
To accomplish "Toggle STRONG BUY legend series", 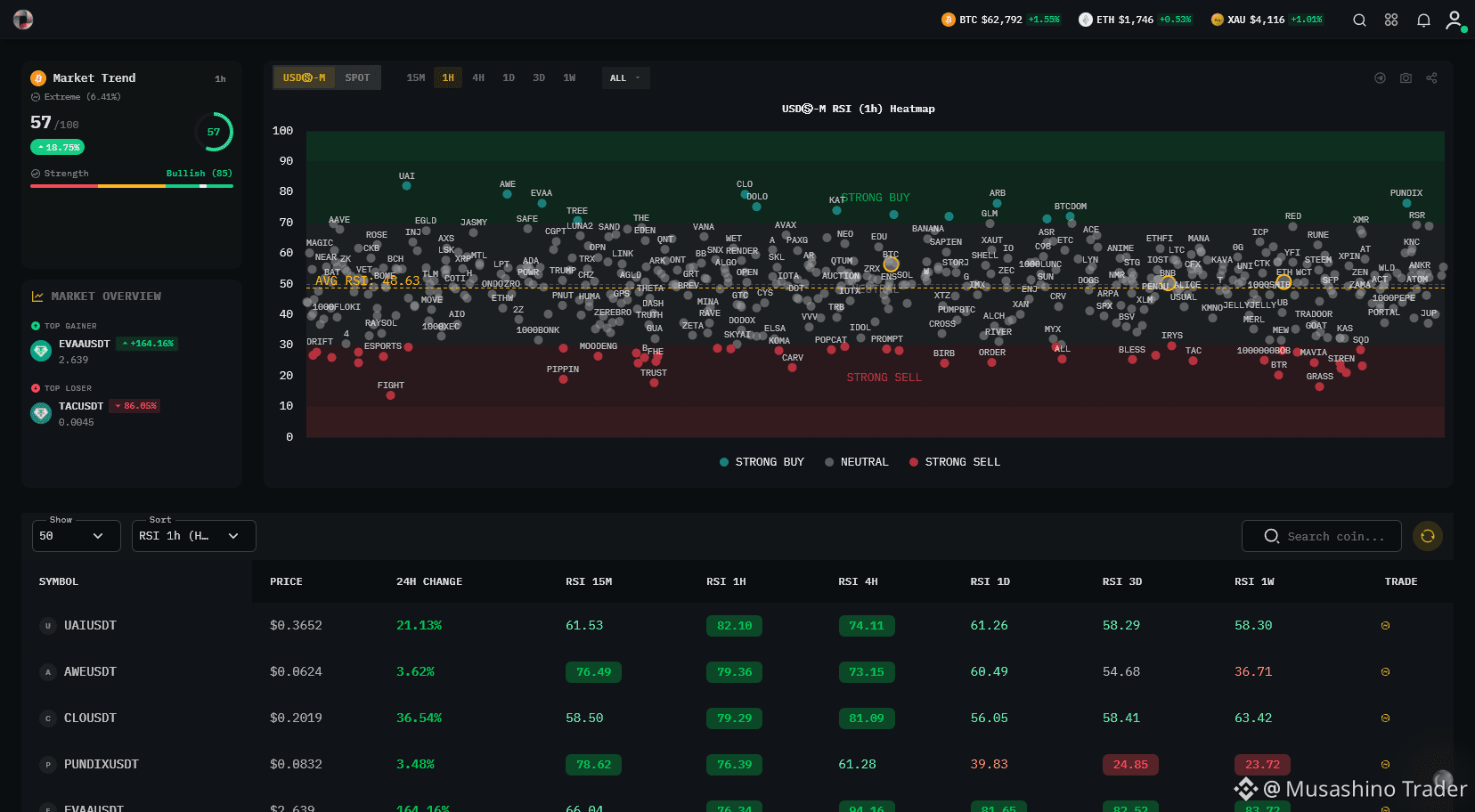I will point(762,462).
